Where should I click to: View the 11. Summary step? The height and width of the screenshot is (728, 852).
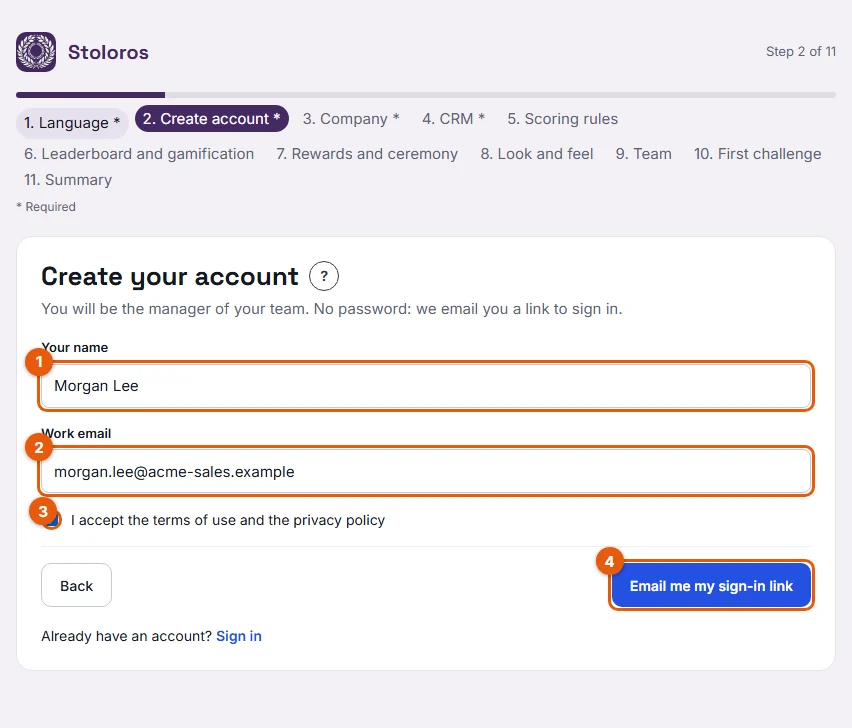click(x=68, y=180)
